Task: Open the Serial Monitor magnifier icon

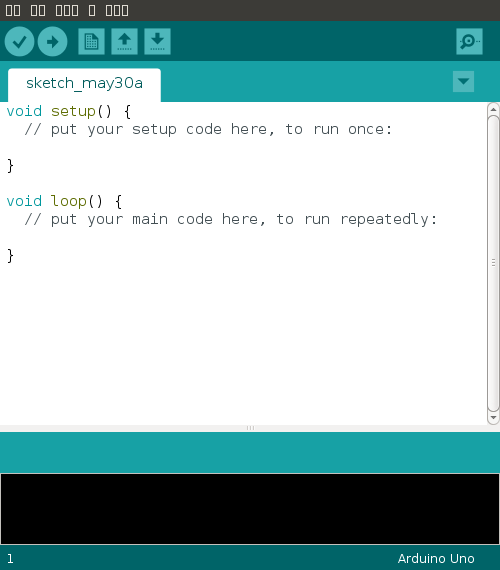Action: pyautogui.click(x=469, y=41)
